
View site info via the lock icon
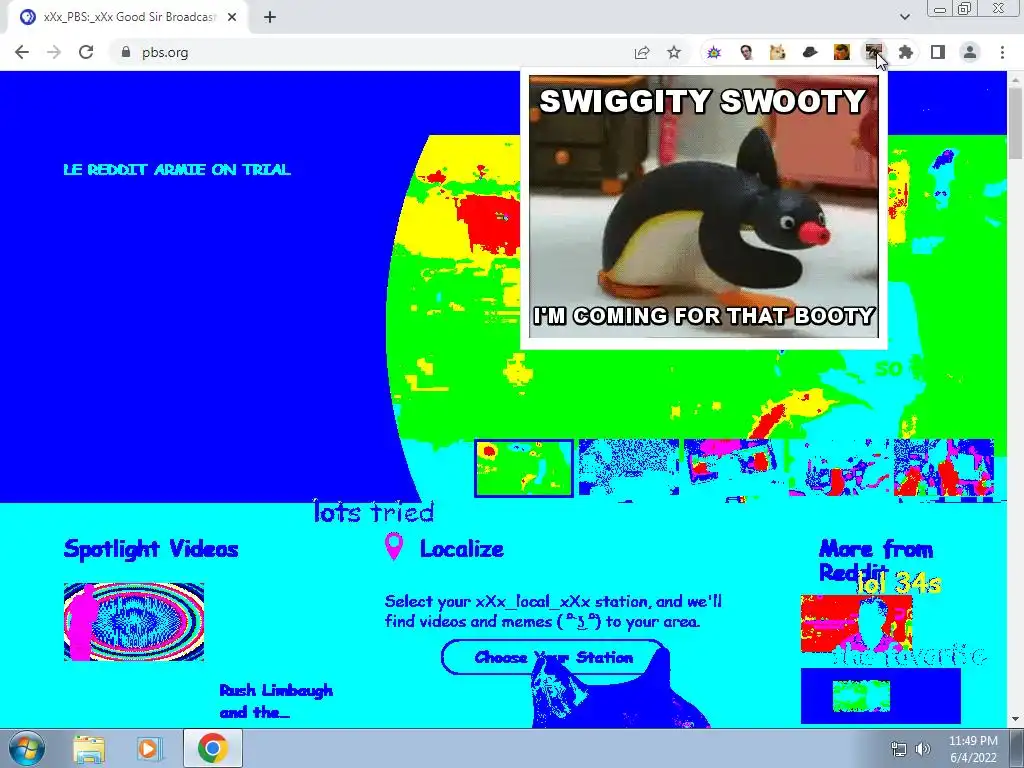126,52
